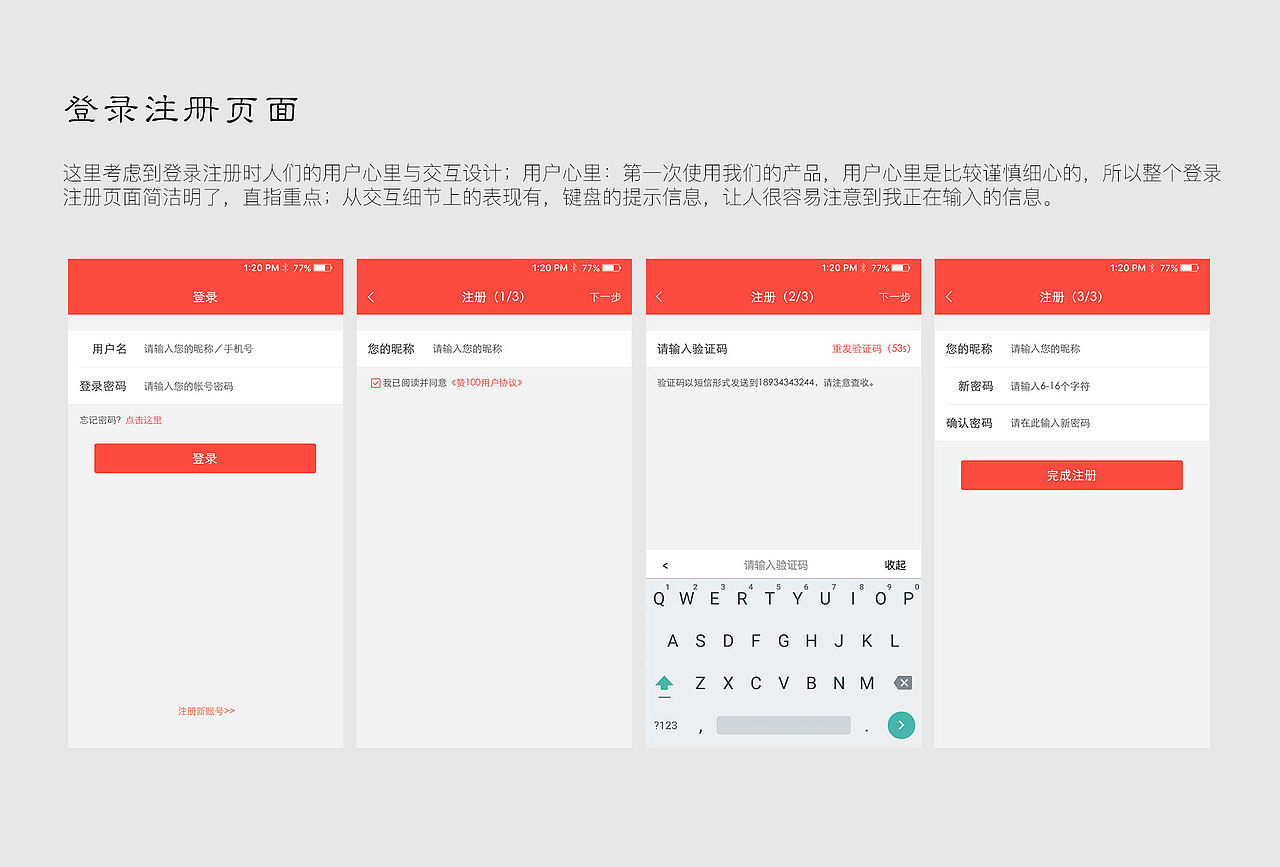Viewport: 1280px width, 867px height.
Task: Tap back arrow on 注册(3/3) screen
Action: tap(948, 297)
